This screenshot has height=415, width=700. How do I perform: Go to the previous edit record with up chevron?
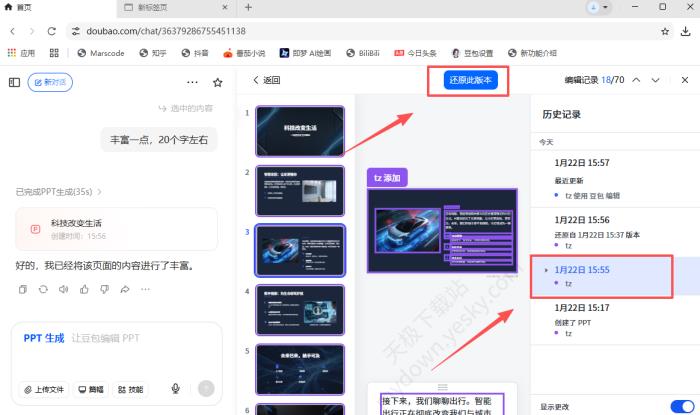pyautogui.click(x=636, y=80)
